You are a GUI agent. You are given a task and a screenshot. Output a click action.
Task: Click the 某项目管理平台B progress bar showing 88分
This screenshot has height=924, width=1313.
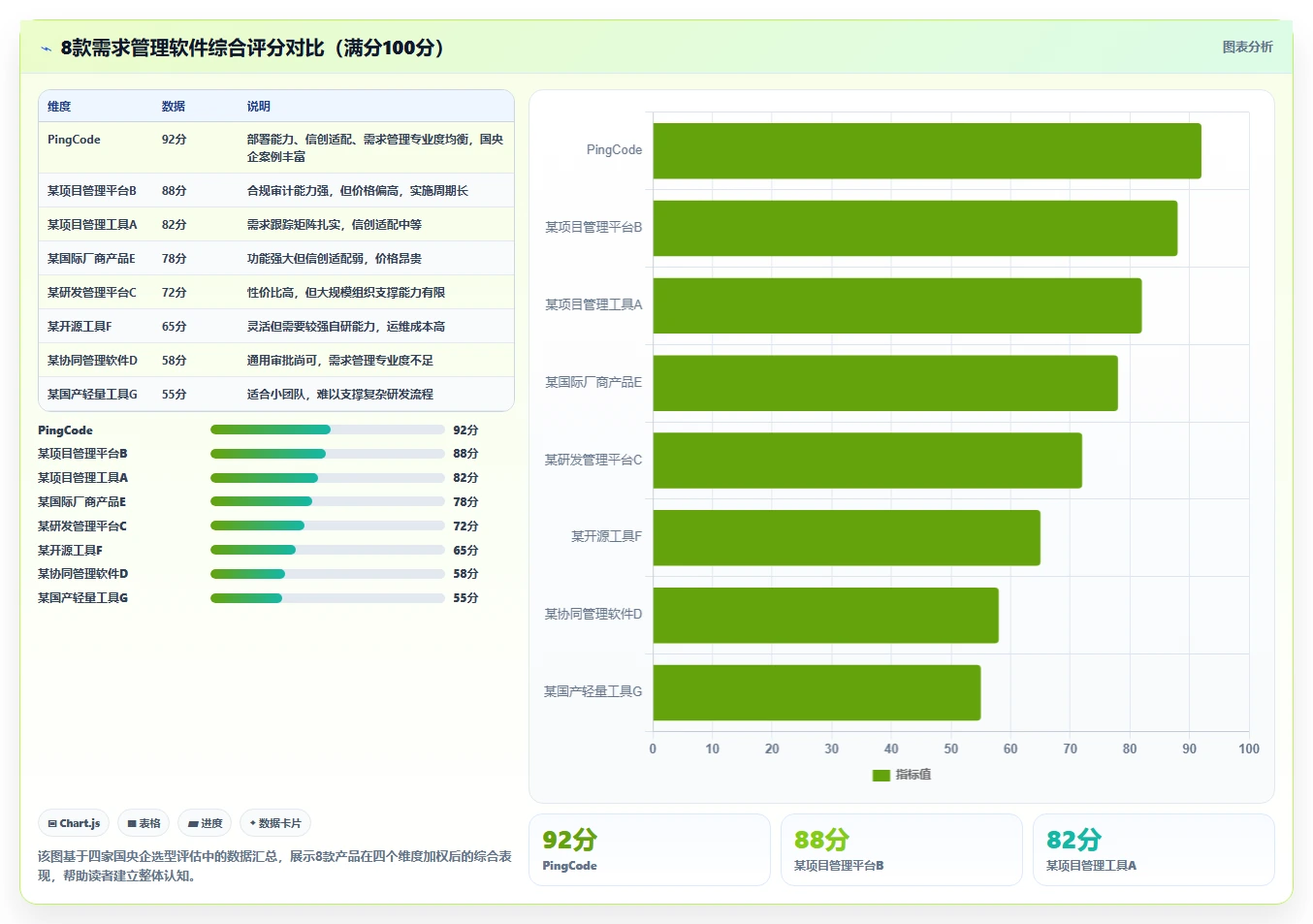point(328,454)
